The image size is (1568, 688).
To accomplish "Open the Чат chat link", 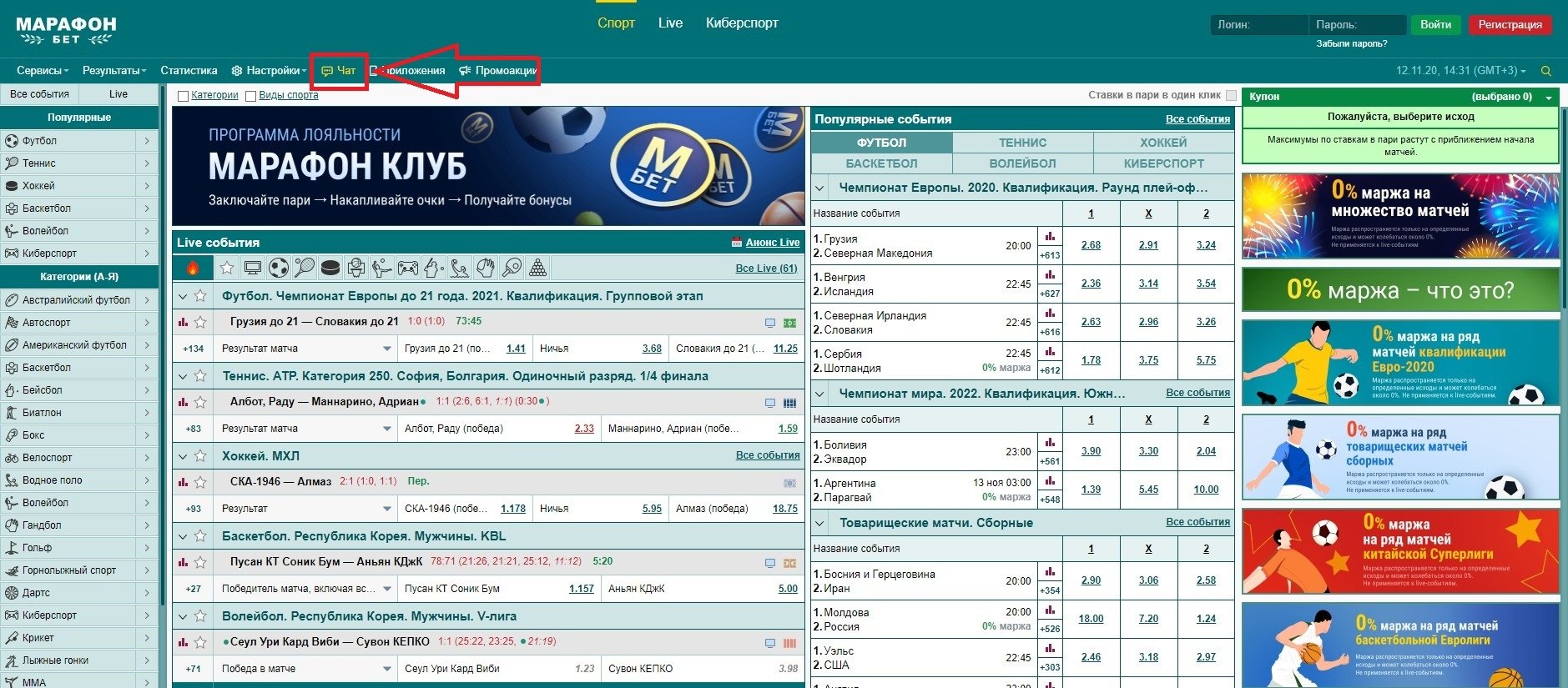I will [339, 71].
